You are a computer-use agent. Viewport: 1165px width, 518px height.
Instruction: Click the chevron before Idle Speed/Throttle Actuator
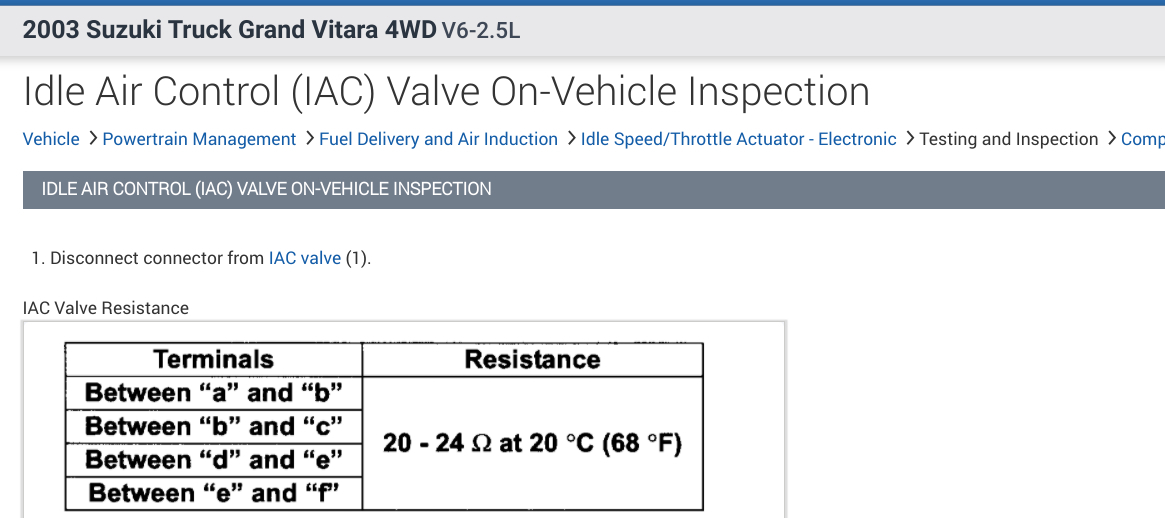click(570, 139)
